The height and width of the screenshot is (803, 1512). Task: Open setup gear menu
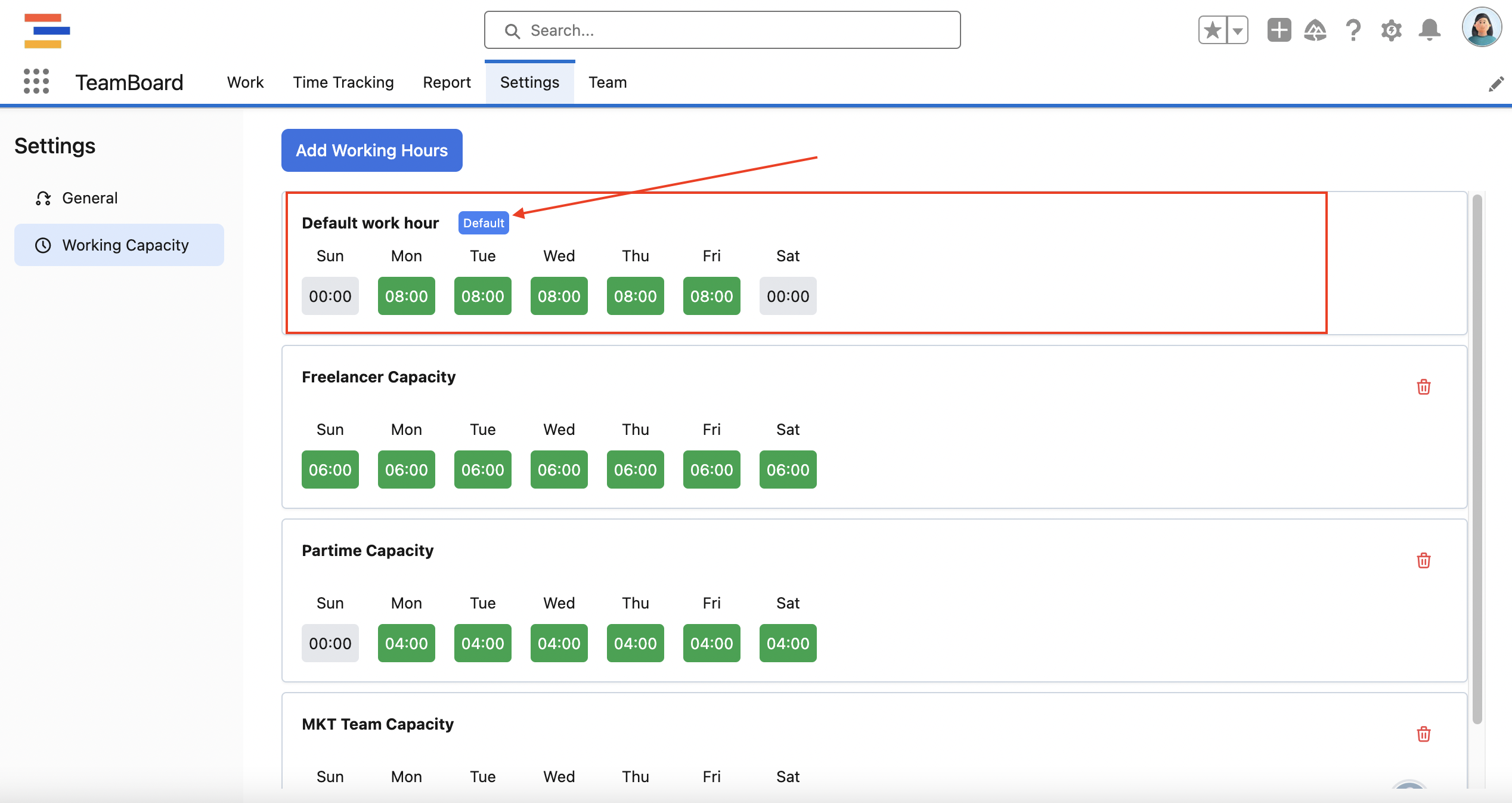1391,30
